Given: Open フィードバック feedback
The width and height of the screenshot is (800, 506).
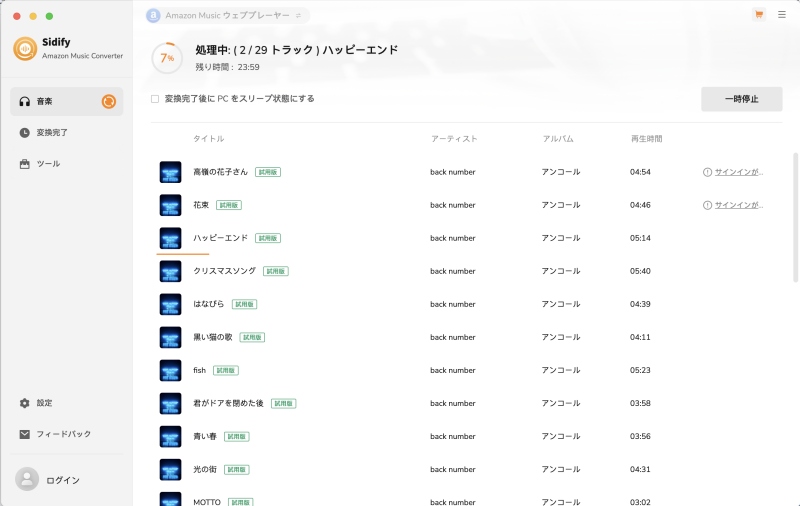Looking at the screenshot, I should (66, 434).
